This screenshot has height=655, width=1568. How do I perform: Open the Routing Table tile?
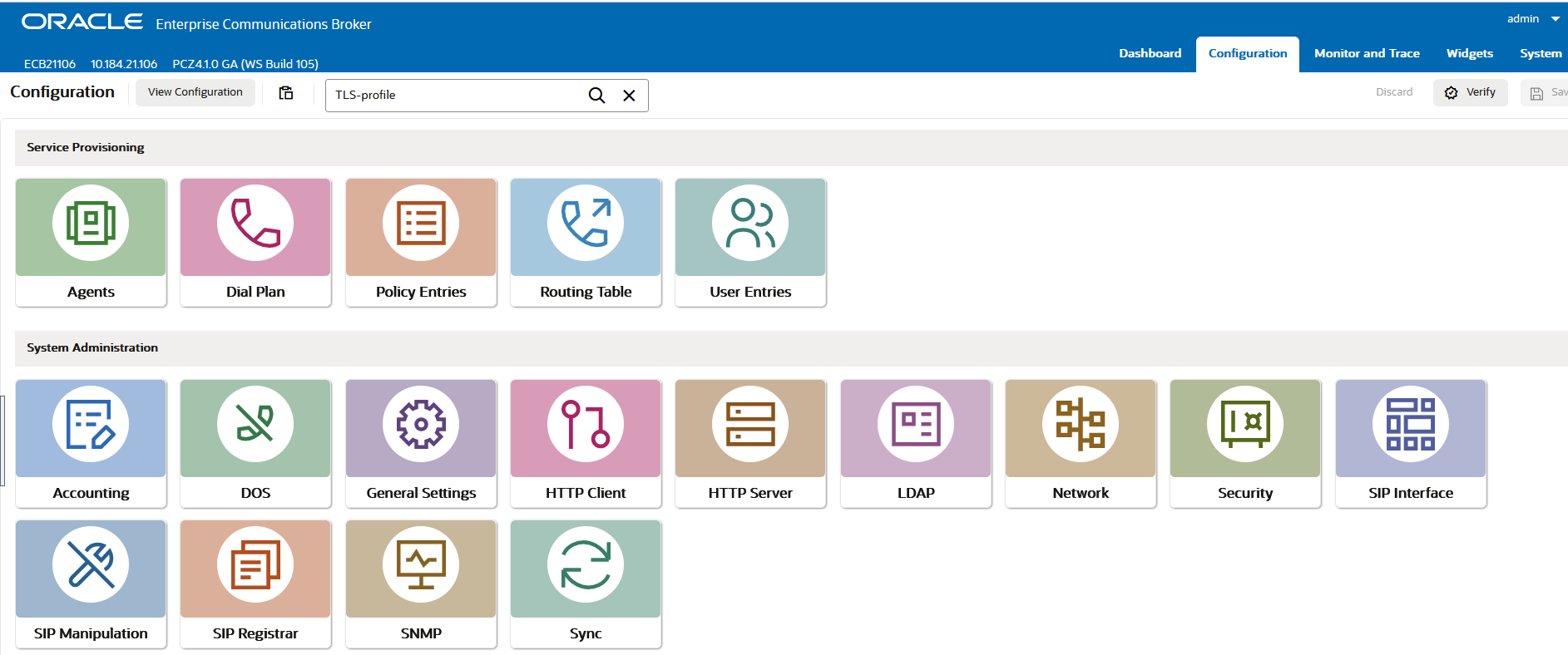coord(586,243)
